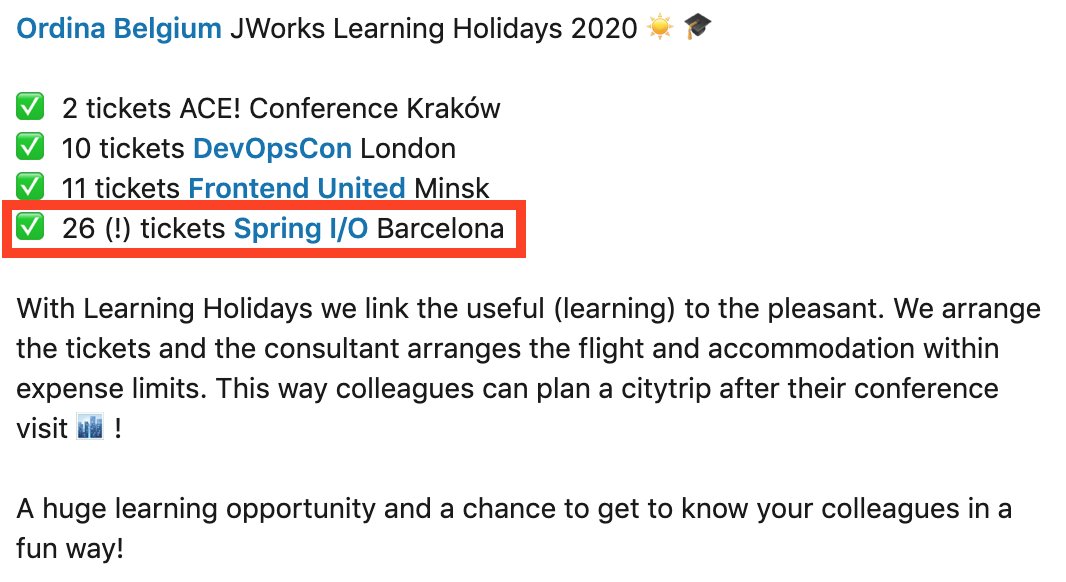Click the 'JWorks Learning Holidays 2020' title text
Viewport: 1066px width, 582px height.
pos(434,29)
